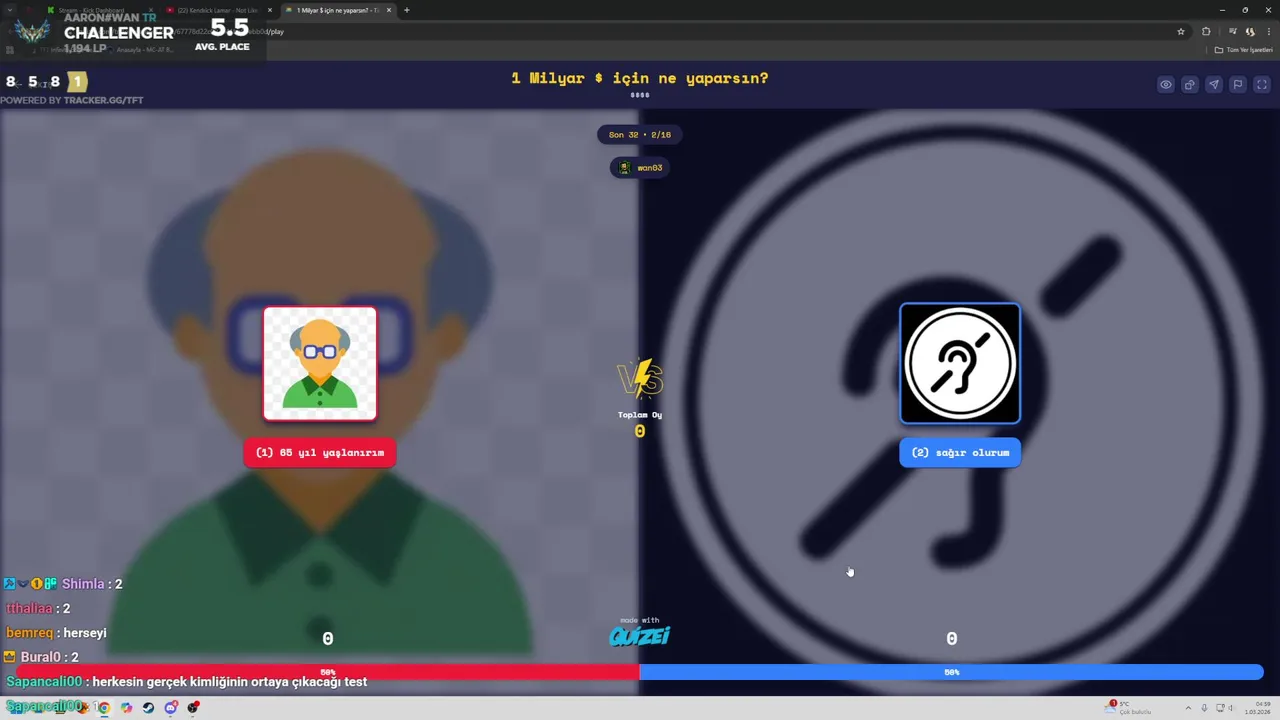
Task: Vote for option (1) 65 yıl yaşlanırım
Action: coord(320,453)
